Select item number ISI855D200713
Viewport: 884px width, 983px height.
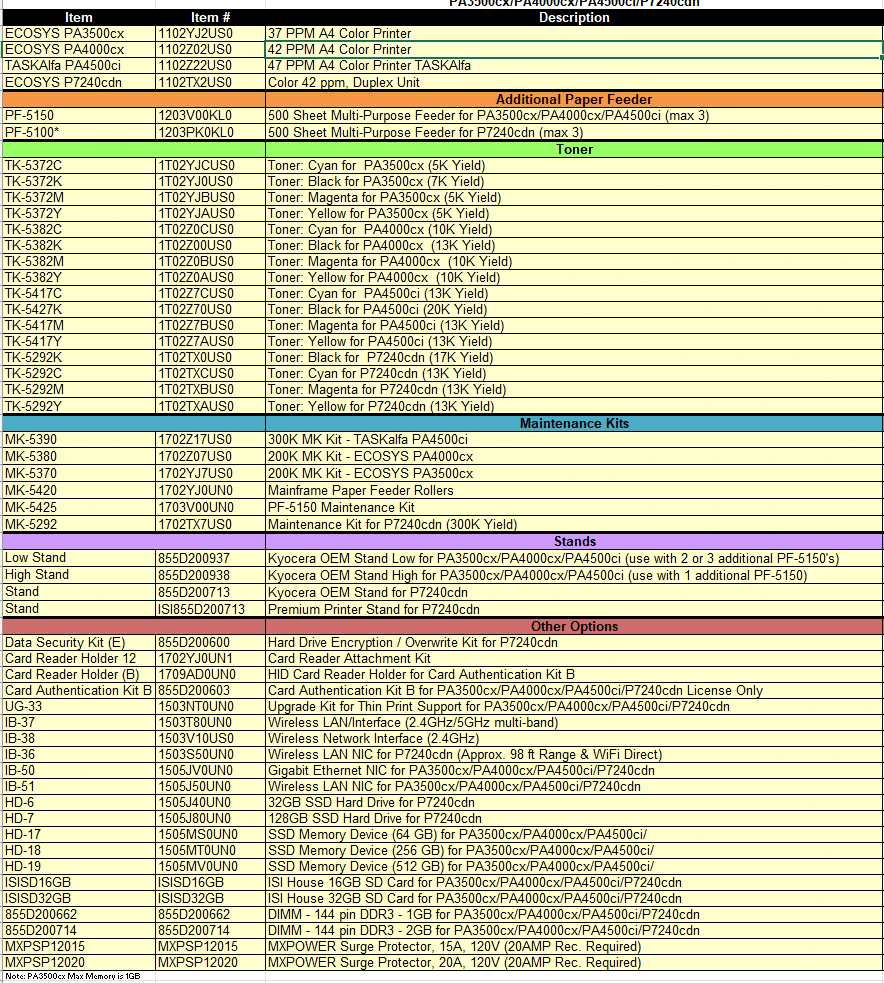(209, 609)
